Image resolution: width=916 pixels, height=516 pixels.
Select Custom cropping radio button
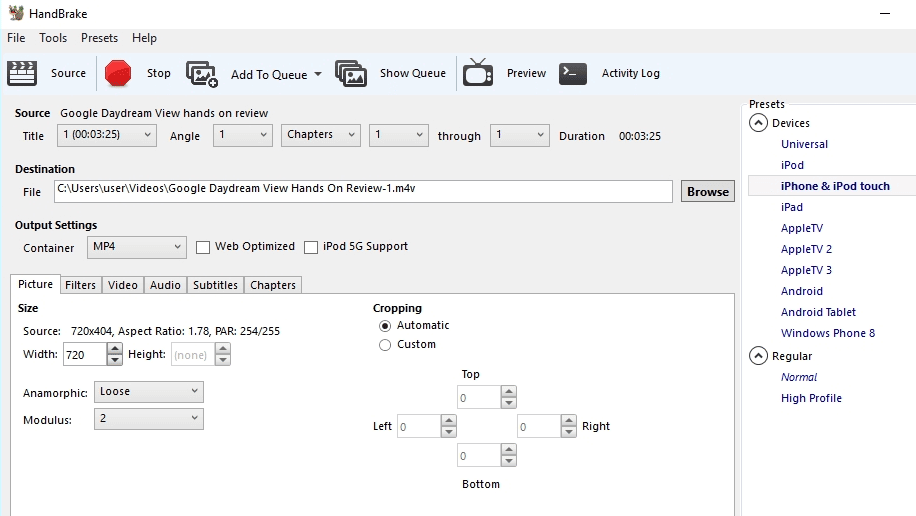tap(385, 345)
